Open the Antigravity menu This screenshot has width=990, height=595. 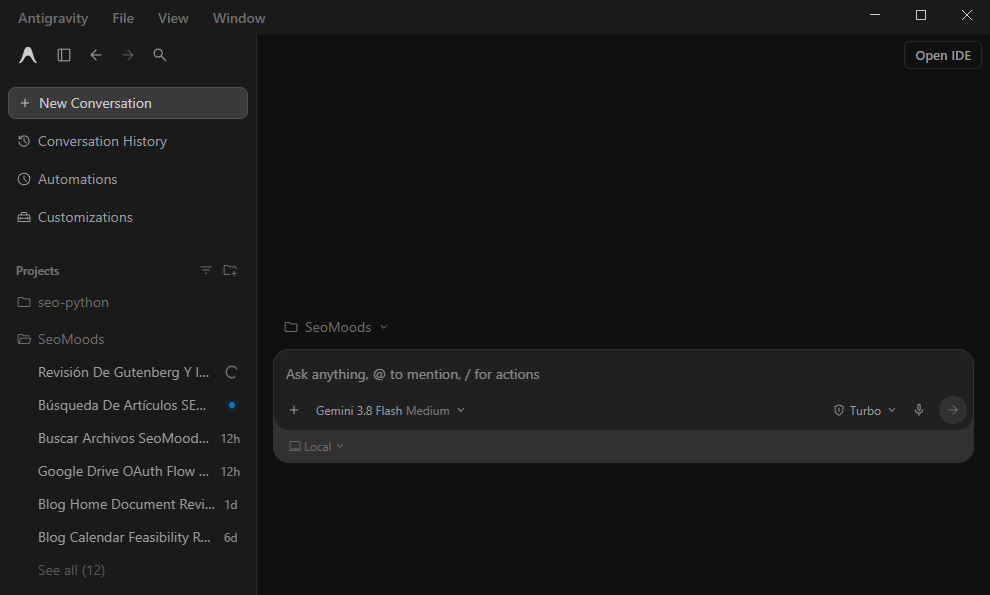[x=53, y=18]
